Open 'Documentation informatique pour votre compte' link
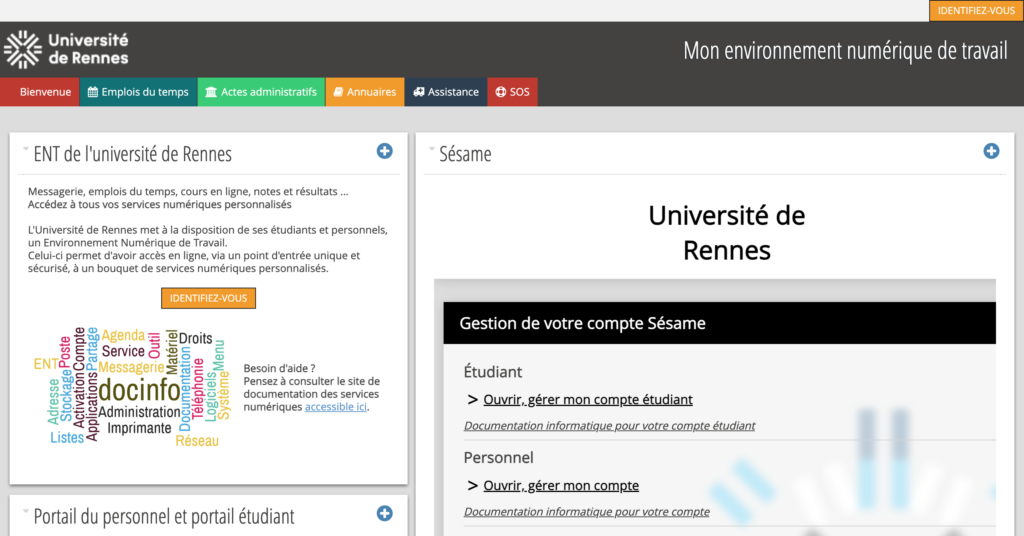 [586, 512]
